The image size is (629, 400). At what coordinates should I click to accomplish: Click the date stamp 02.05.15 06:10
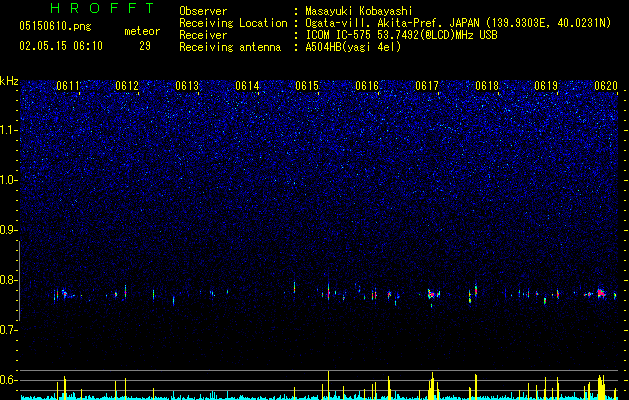(61, 46)
